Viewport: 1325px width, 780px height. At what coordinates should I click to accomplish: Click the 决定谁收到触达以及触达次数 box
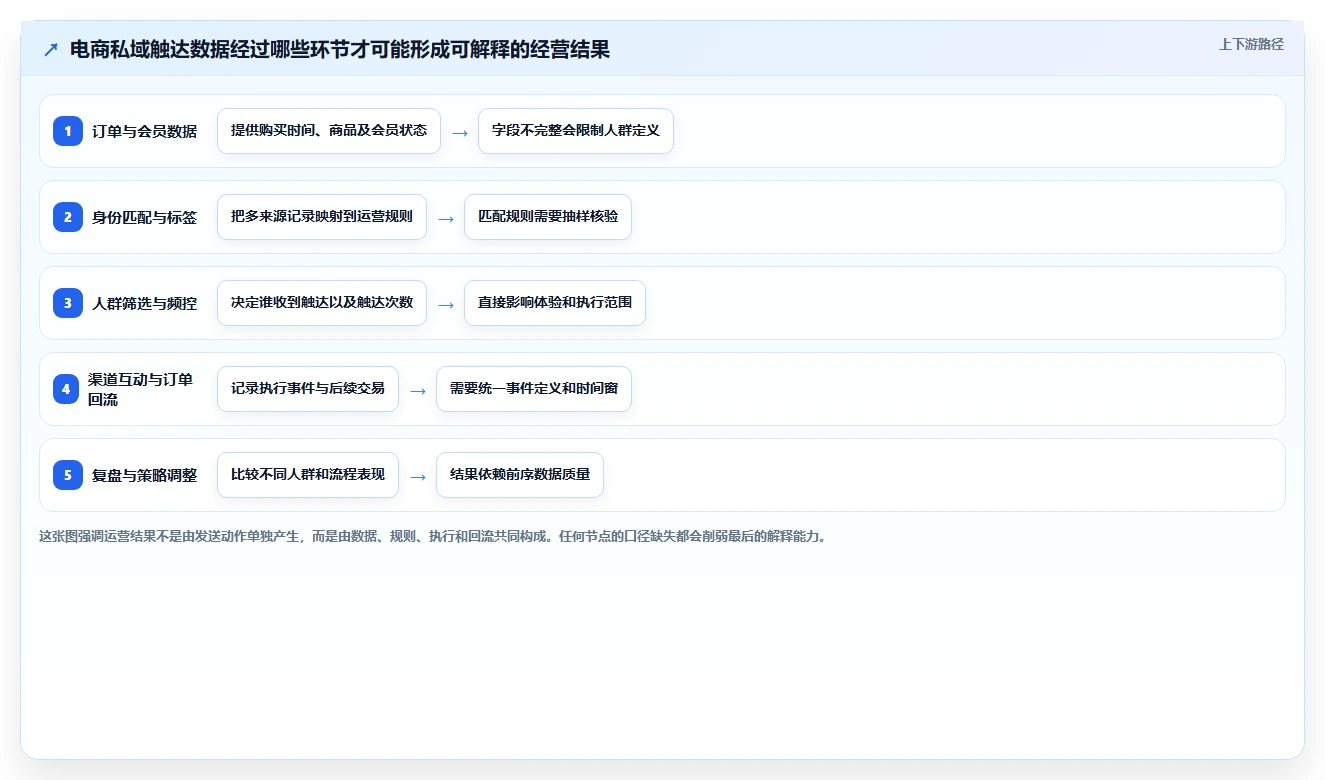pos(322,303)
